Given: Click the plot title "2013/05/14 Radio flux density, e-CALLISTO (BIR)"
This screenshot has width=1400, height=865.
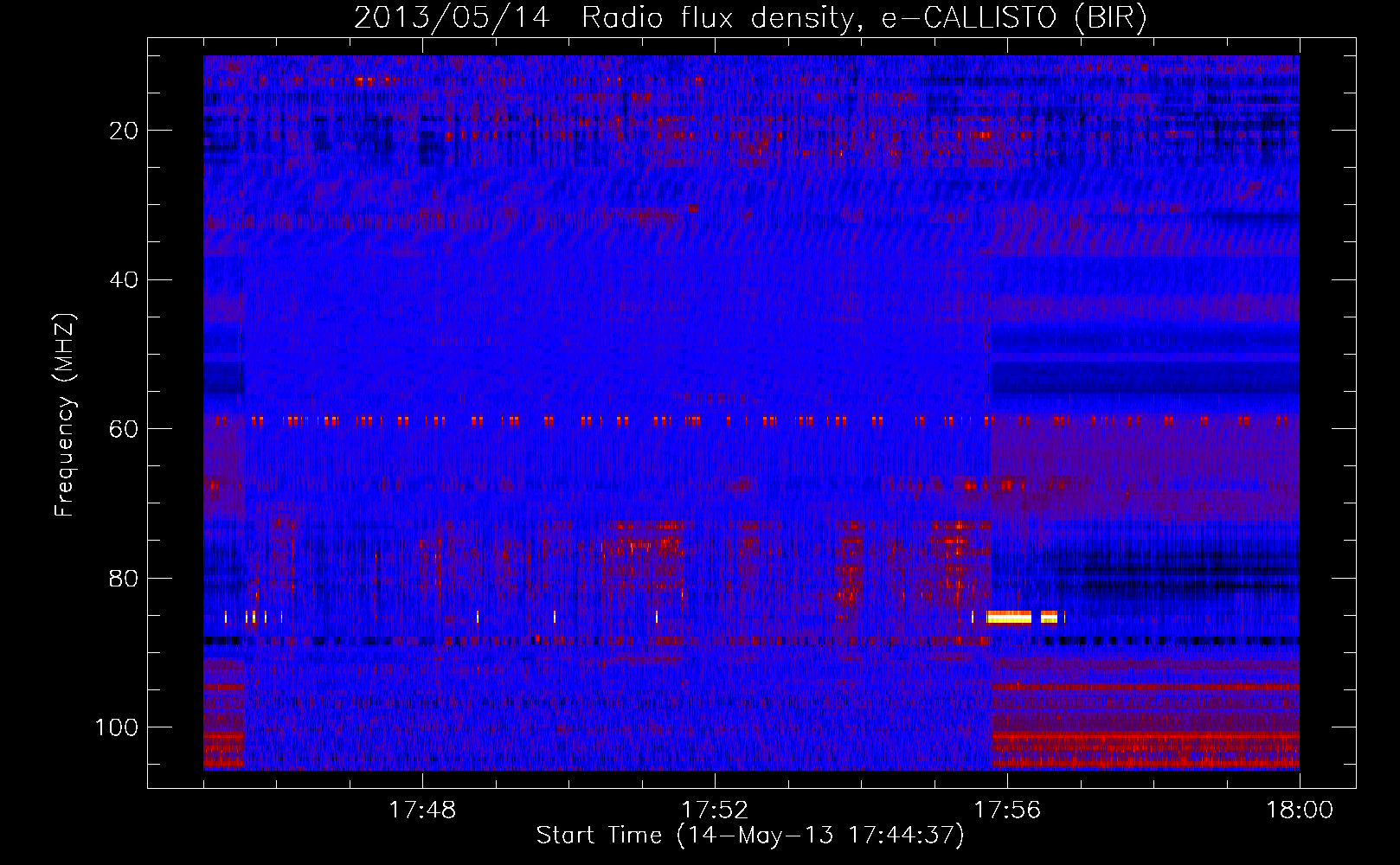Looking at the screenshot, I should point(750,18).
